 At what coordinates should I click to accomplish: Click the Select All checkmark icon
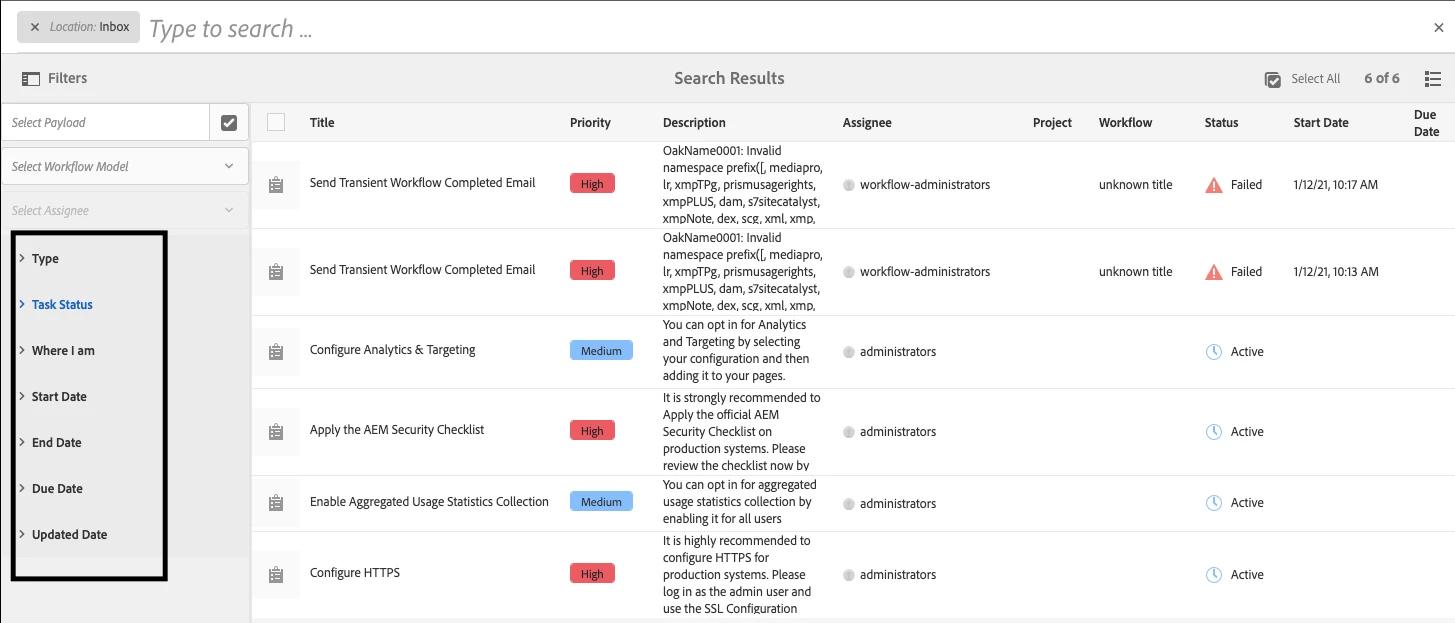[1273, 80]
